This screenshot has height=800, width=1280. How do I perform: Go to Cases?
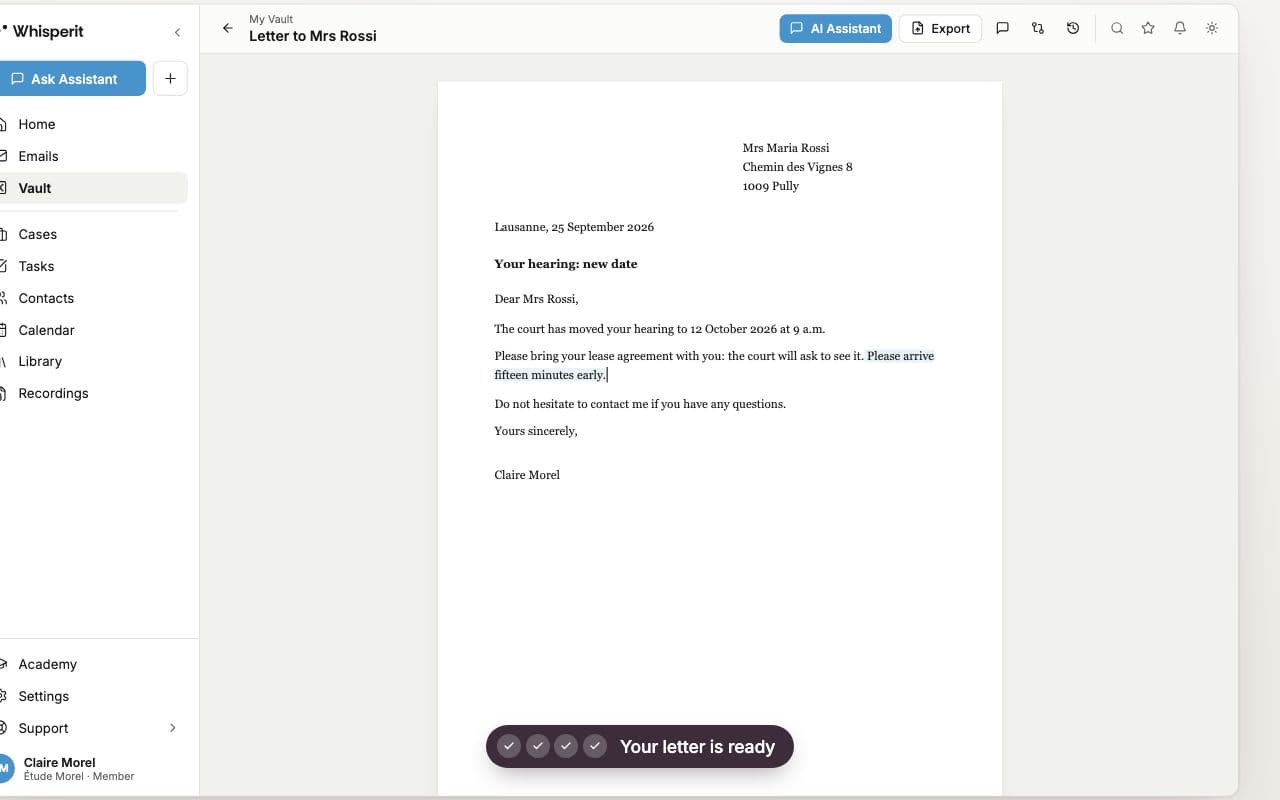tap(92, 234)
